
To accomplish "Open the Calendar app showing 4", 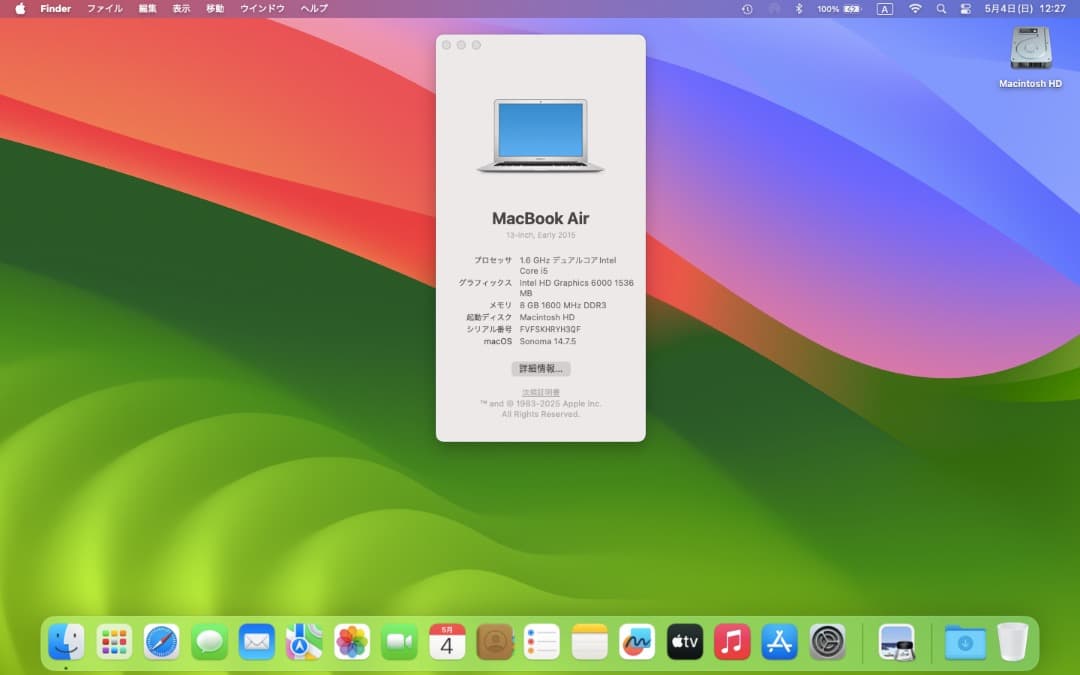I will (x=446, y=641).
